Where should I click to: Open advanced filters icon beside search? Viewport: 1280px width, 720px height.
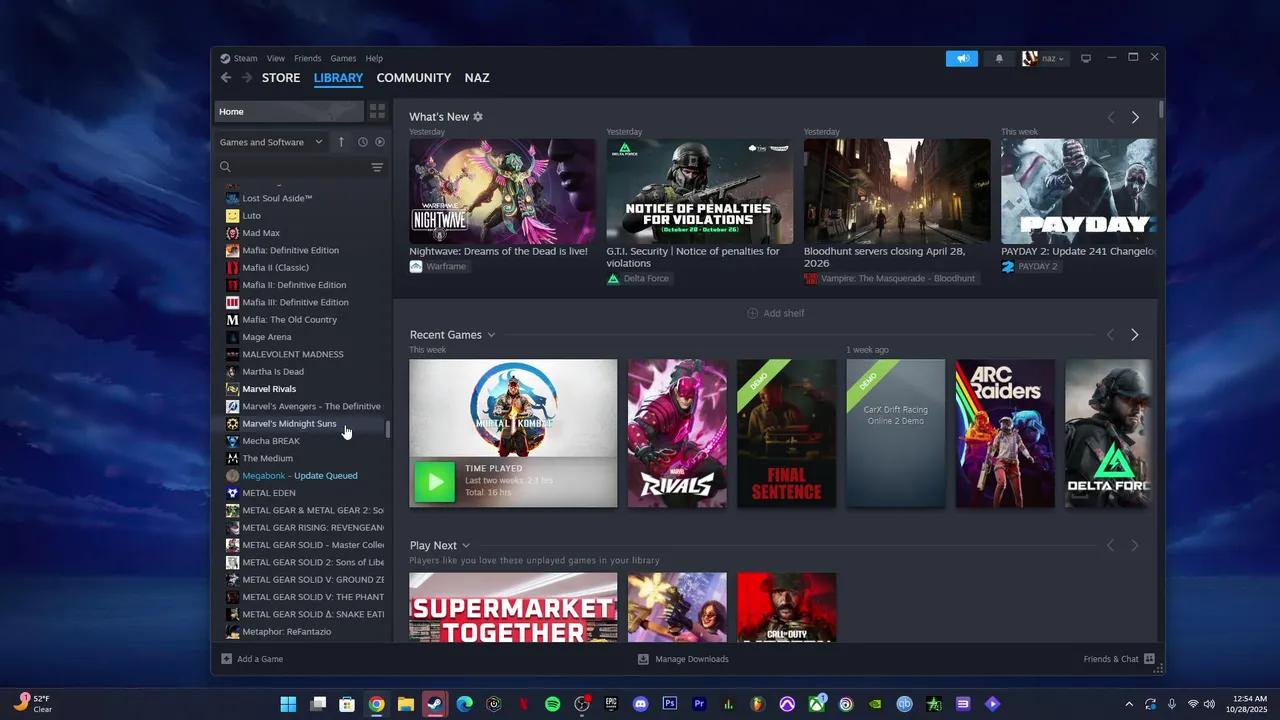[377, 167]
